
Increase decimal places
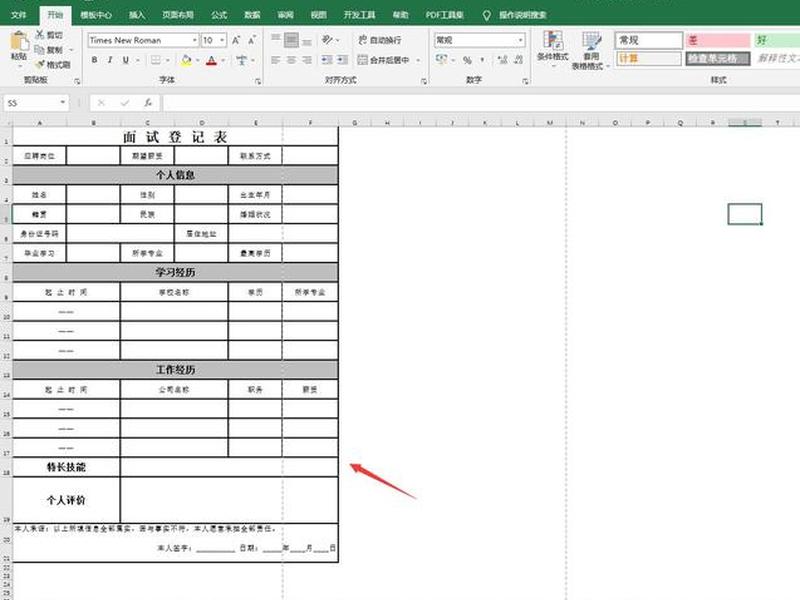click(503, 60)
